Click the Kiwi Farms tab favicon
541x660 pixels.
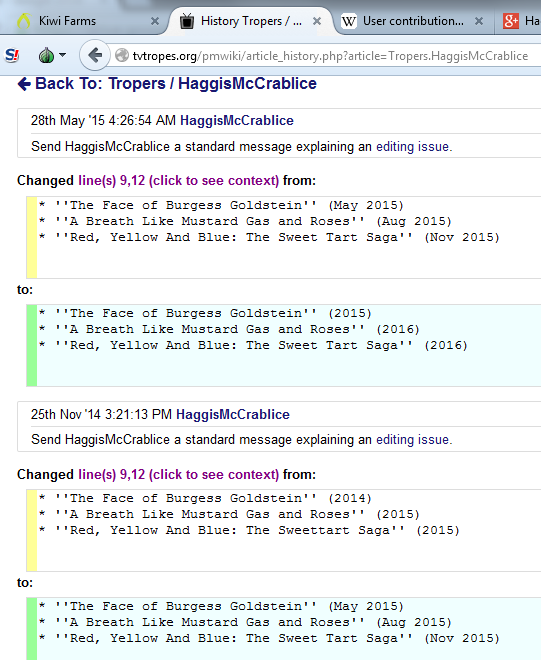coord(24,21)
